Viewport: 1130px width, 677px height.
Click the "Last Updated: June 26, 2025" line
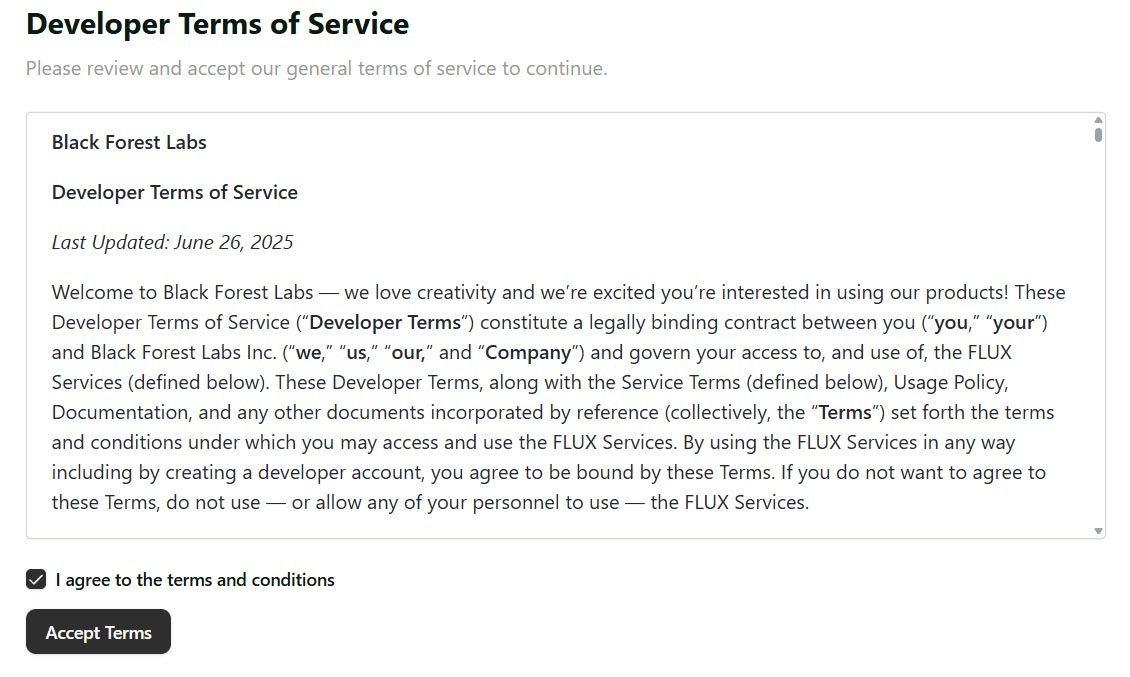(172, 243)
